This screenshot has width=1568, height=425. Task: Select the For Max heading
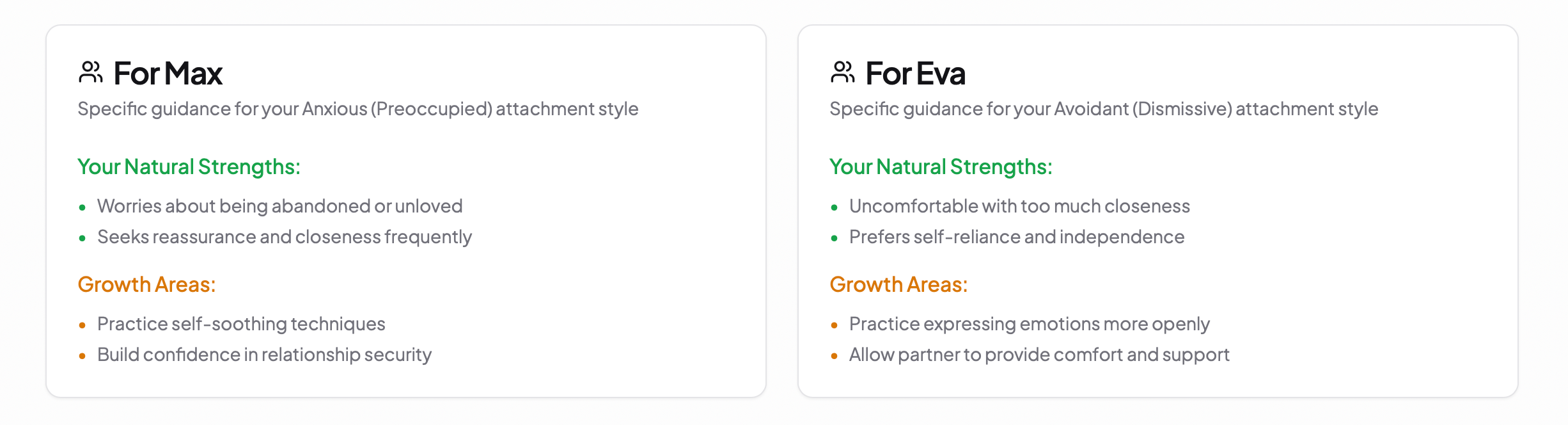point(168,73)
